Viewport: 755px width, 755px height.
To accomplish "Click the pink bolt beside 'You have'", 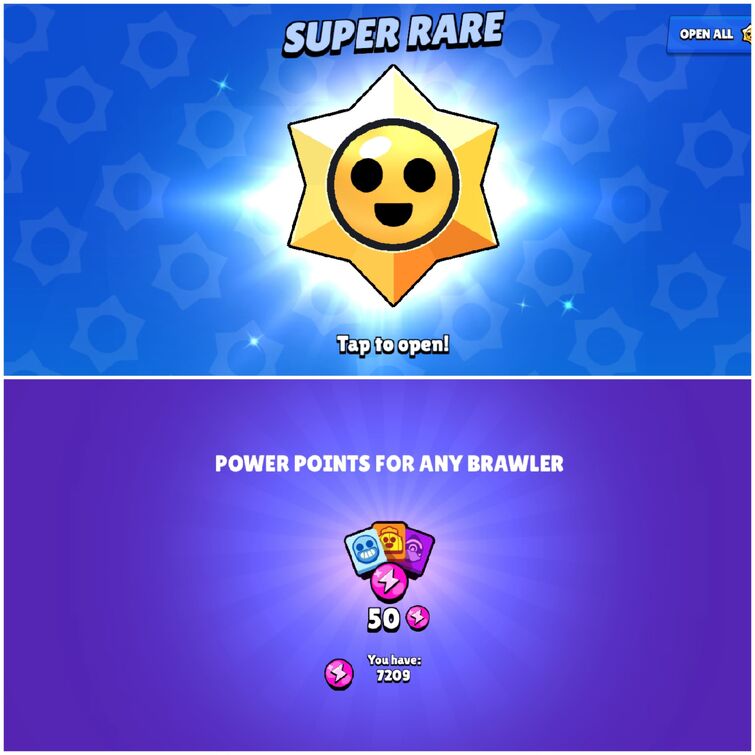I will coord(339,674).
